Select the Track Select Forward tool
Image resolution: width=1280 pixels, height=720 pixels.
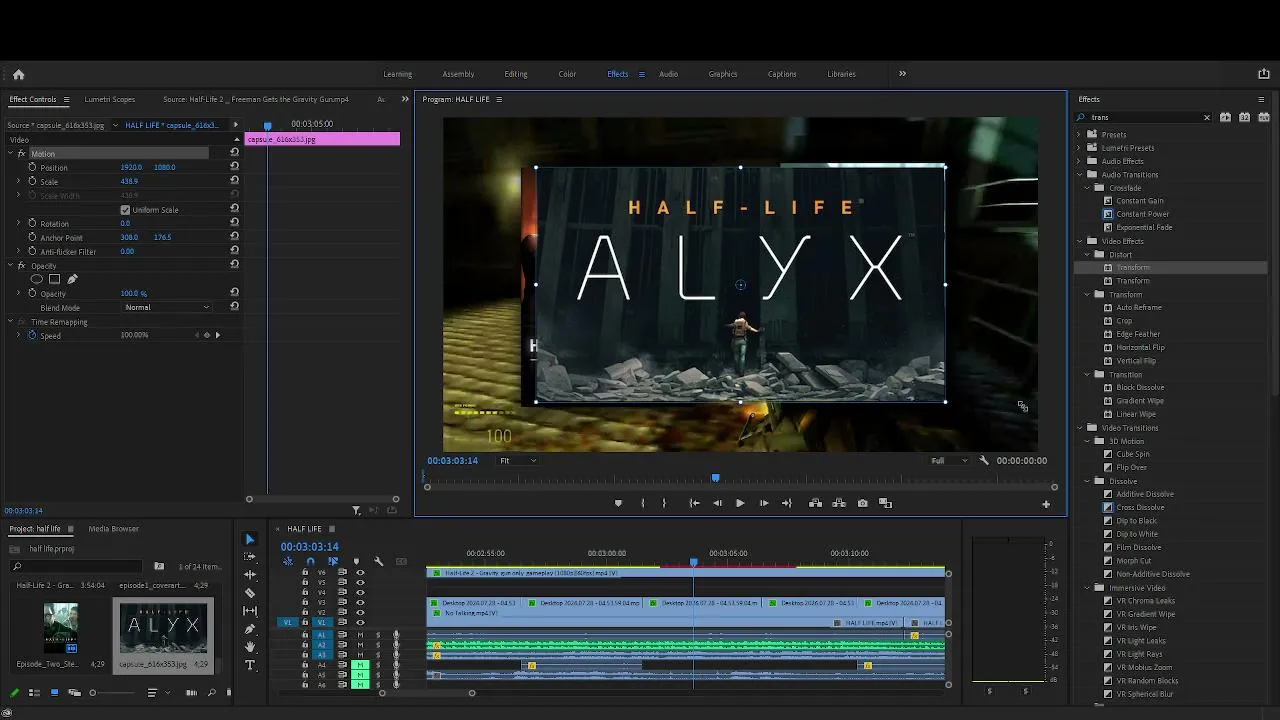pos(250,557)
